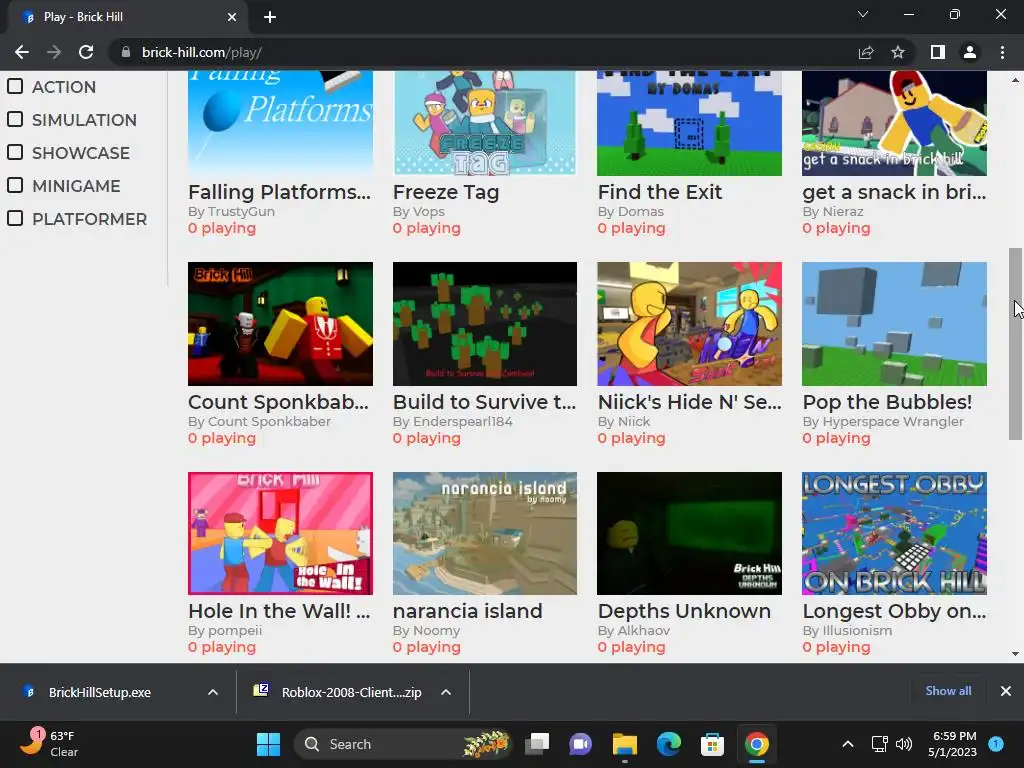This screenshot has height=768, width=1024.
Task: Check the SHOWCASE genre filter
Action: (x=15, y=152)
